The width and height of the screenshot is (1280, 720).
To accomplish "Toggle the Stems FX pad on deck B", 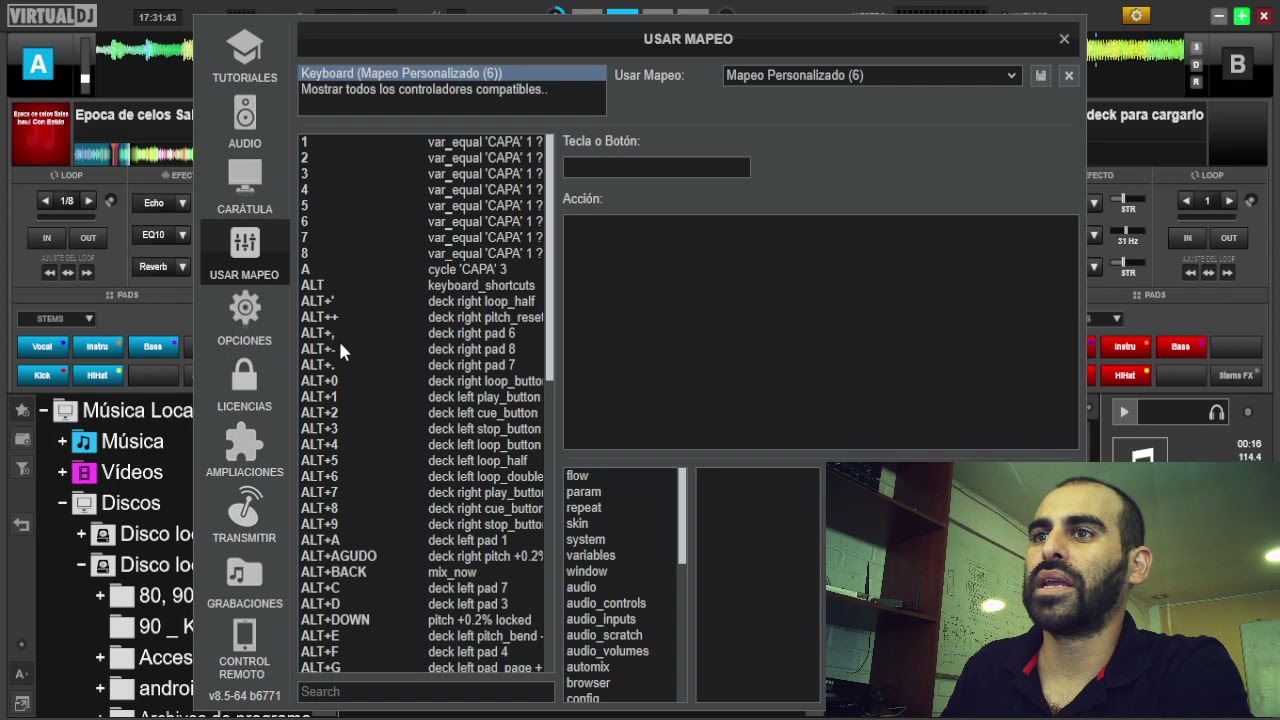I will pos(1236,375).
